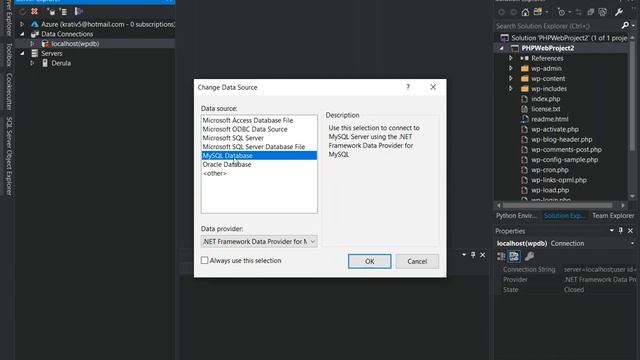Select index.php in Solution Explorer
The image size is (640, 360).
545,99
